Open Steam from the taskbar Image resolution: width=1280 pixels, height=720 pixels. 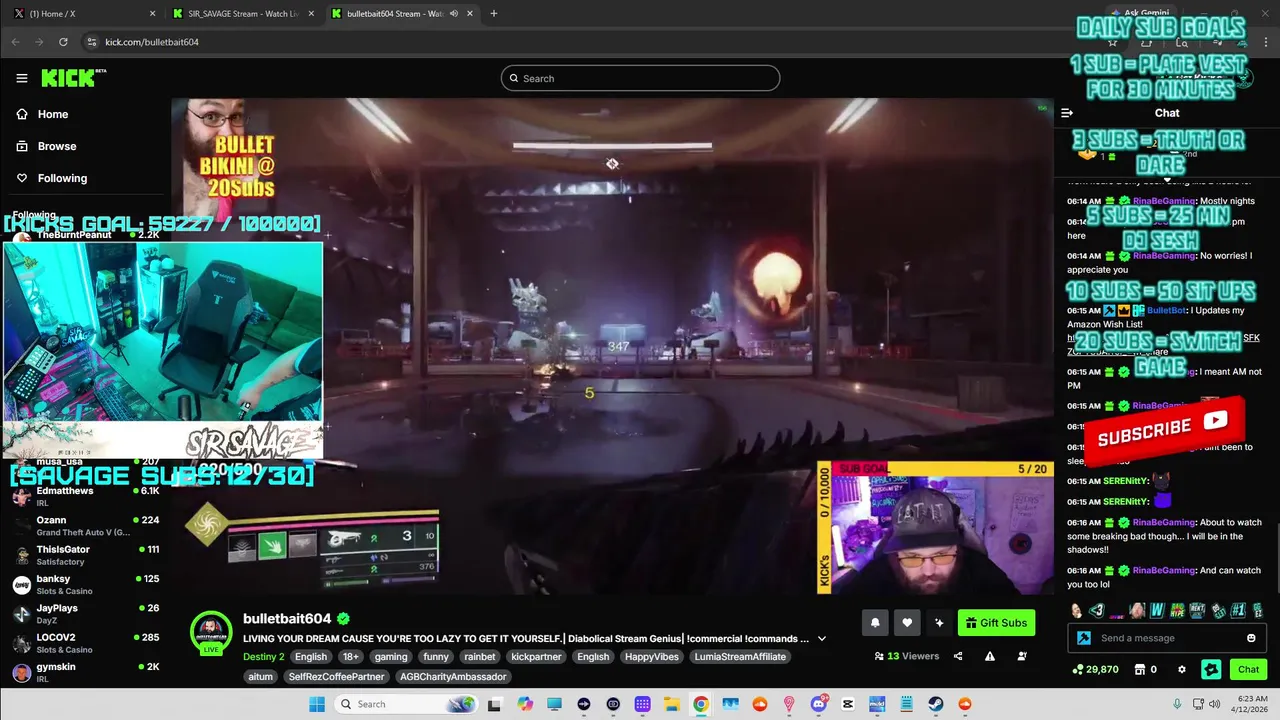(936, 704)
